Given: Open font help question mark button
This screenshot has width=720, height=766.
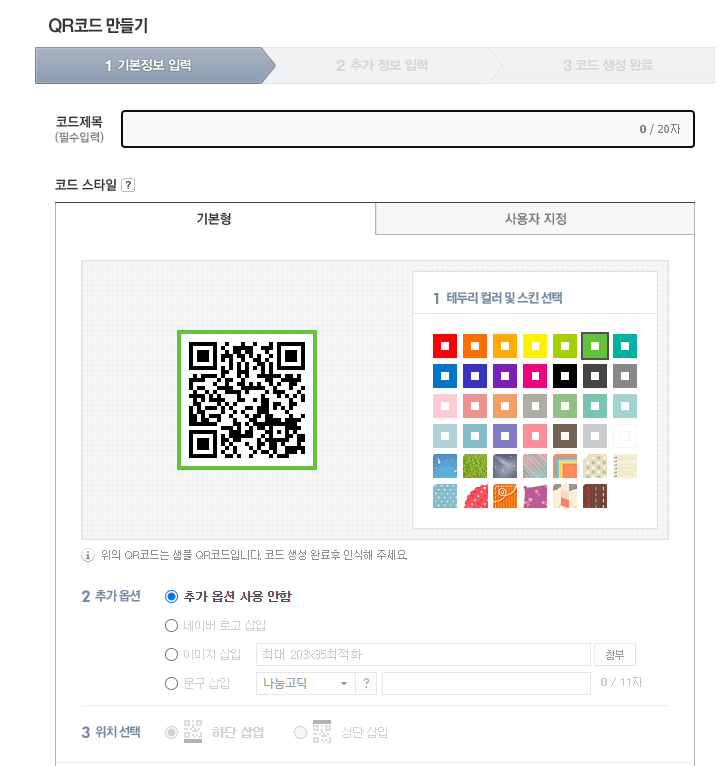Looking at the screenshot, I should point(366,683).
